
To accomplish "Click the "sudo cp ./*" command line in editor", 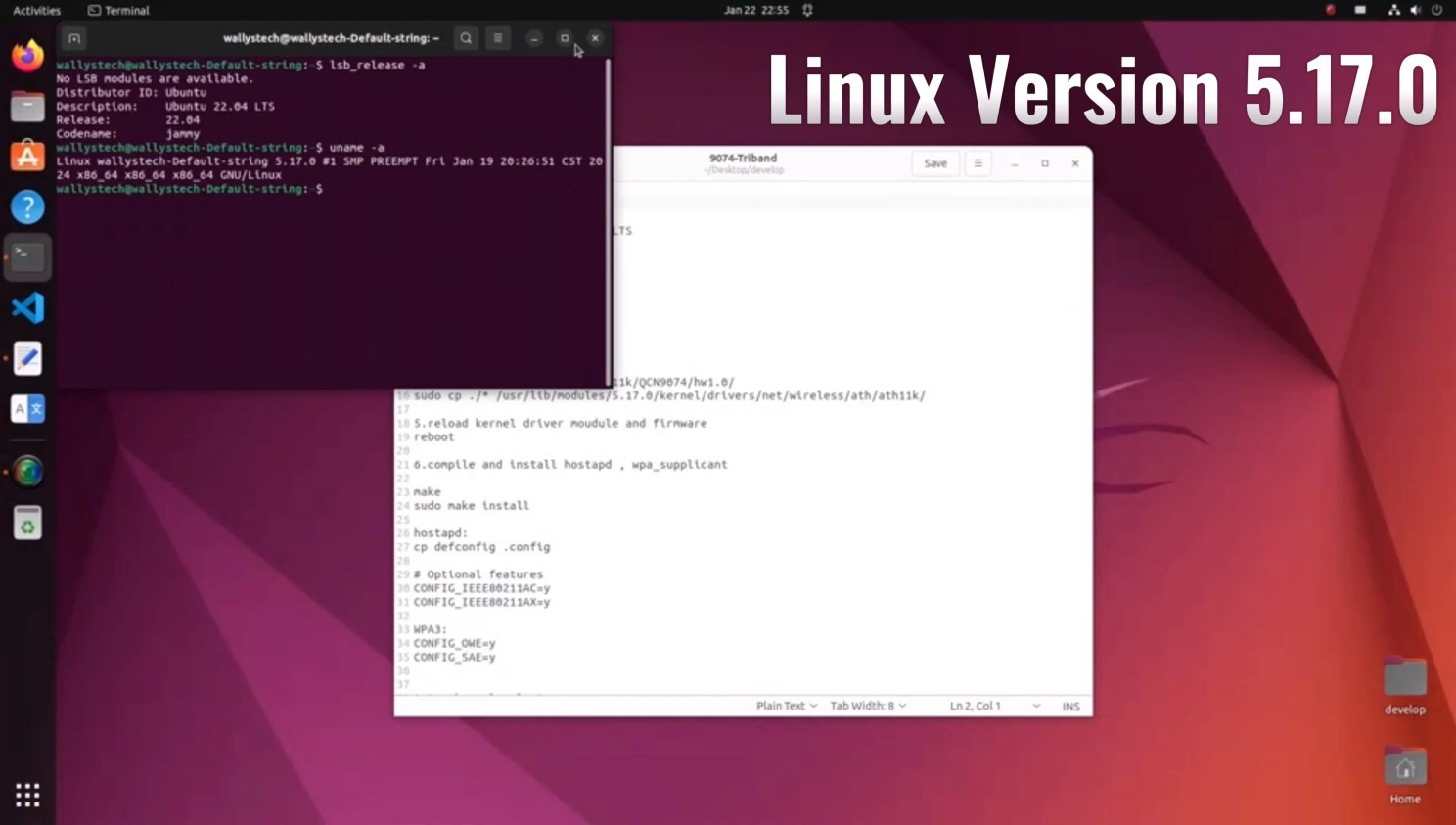I will [669, 395].
